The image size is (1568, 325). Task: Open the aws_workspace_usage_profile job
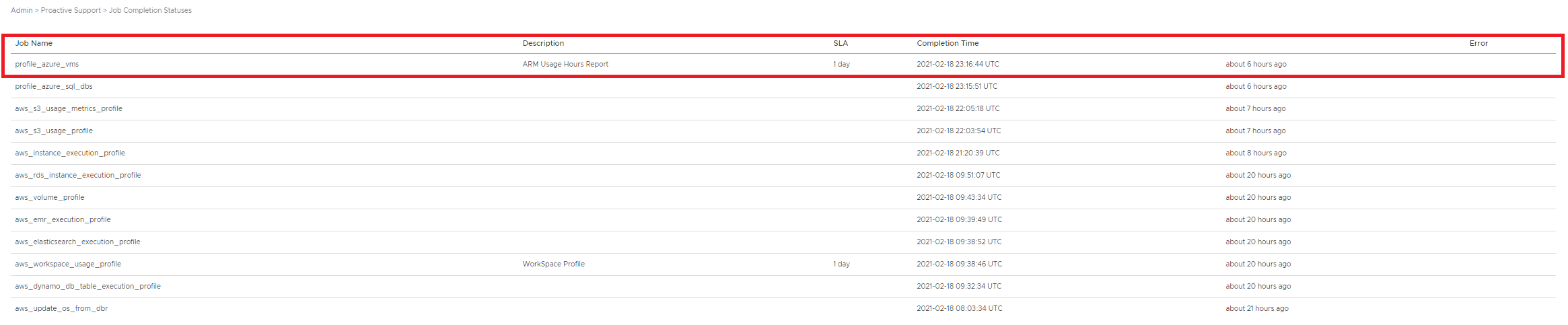pos(68,264)
